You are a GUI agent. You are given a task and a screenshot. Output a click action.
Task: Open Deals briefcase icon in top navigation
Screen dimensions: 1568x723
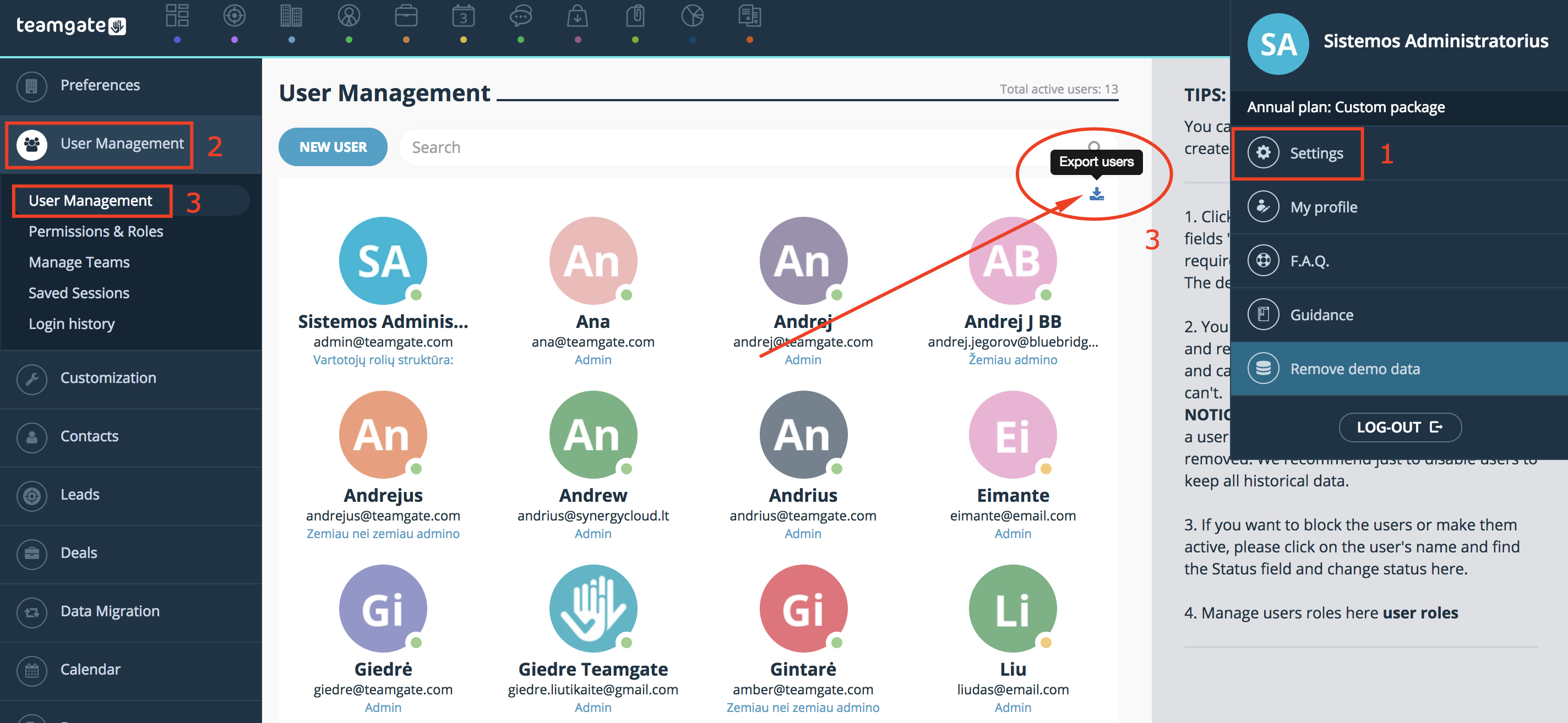[406, 17]
